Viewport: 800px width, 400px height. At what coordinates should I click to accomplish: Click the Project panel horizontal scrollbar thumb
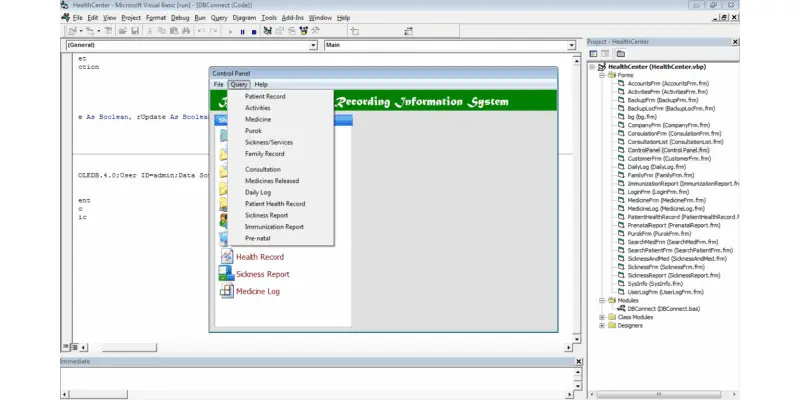tap(658, 394)
